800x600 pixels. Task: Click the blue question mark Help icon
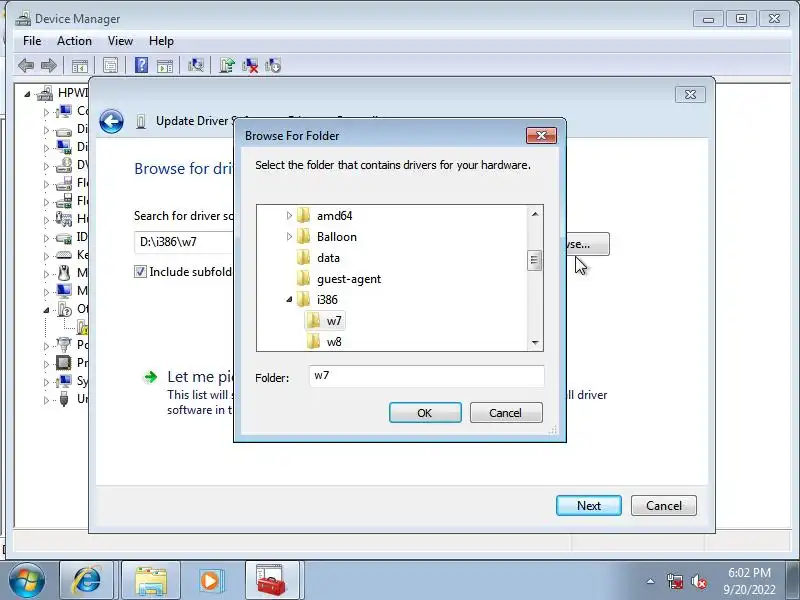(x=141, y=65)
